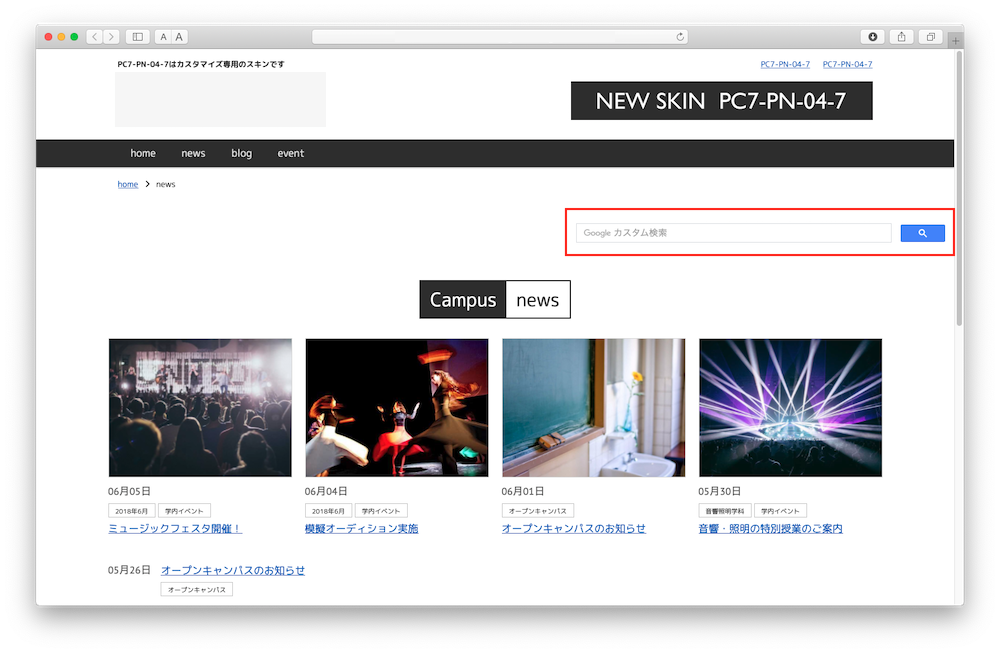Select the 2018年6月 tag under 06月04日
Screen dimensions: 1000x653
328,511
